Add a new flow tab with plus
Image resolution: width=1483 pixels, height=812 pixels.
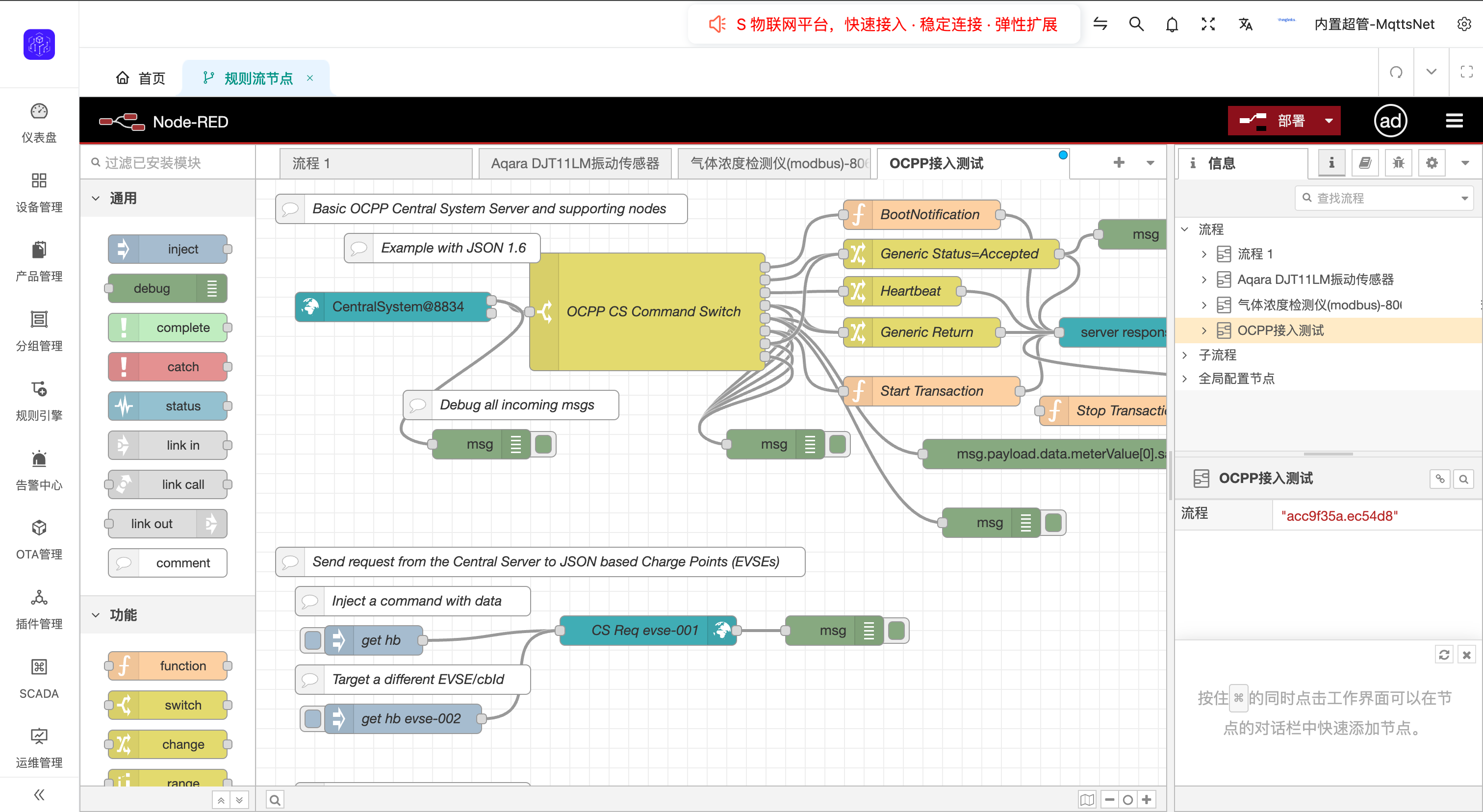(x=1119, y=163)
